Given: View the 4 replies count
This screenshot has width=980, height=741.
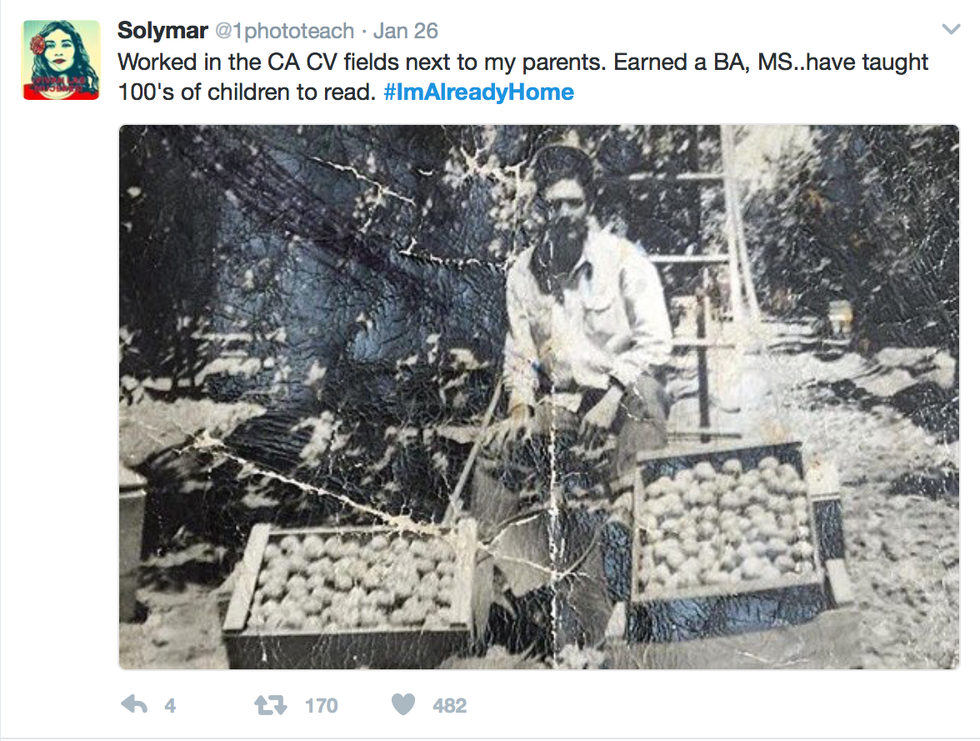Looking at the screenshot, I should pos(170,706).
